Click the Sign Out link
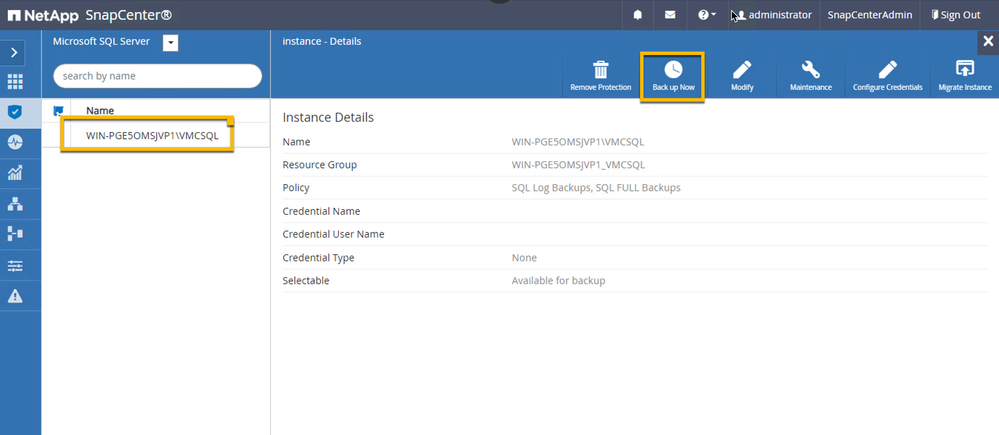999x435 pixels. 956,15
